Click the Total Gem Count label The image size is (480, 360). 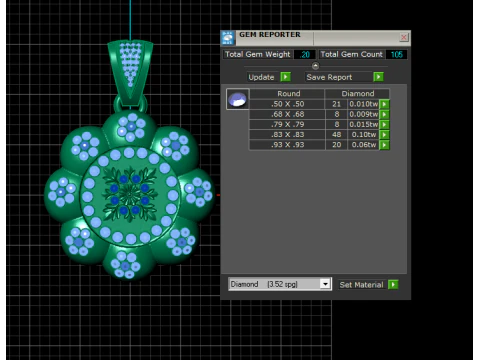(x=351, y=54)
